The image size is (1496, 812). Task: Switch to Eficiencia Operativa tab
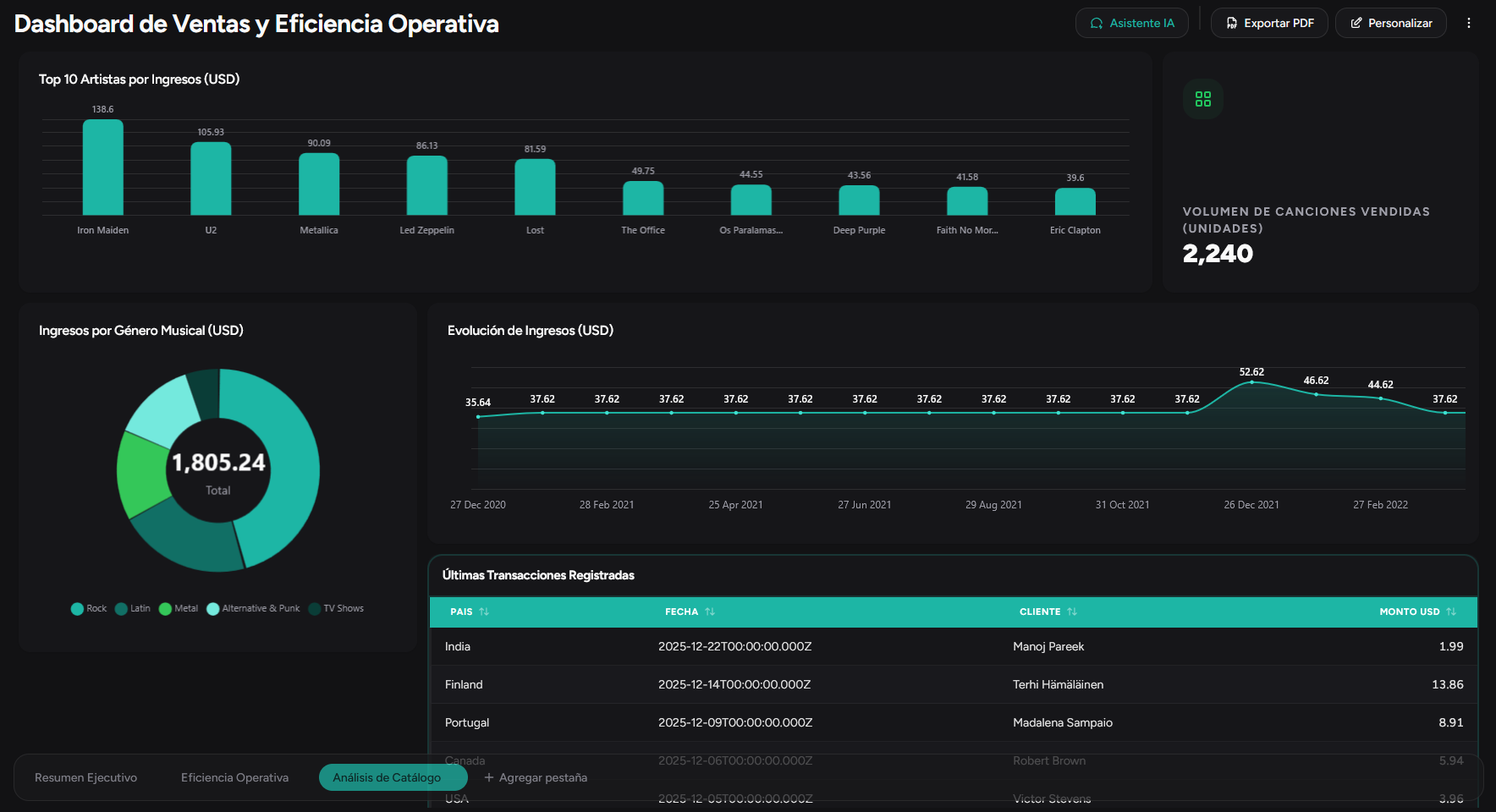[234, 777]
